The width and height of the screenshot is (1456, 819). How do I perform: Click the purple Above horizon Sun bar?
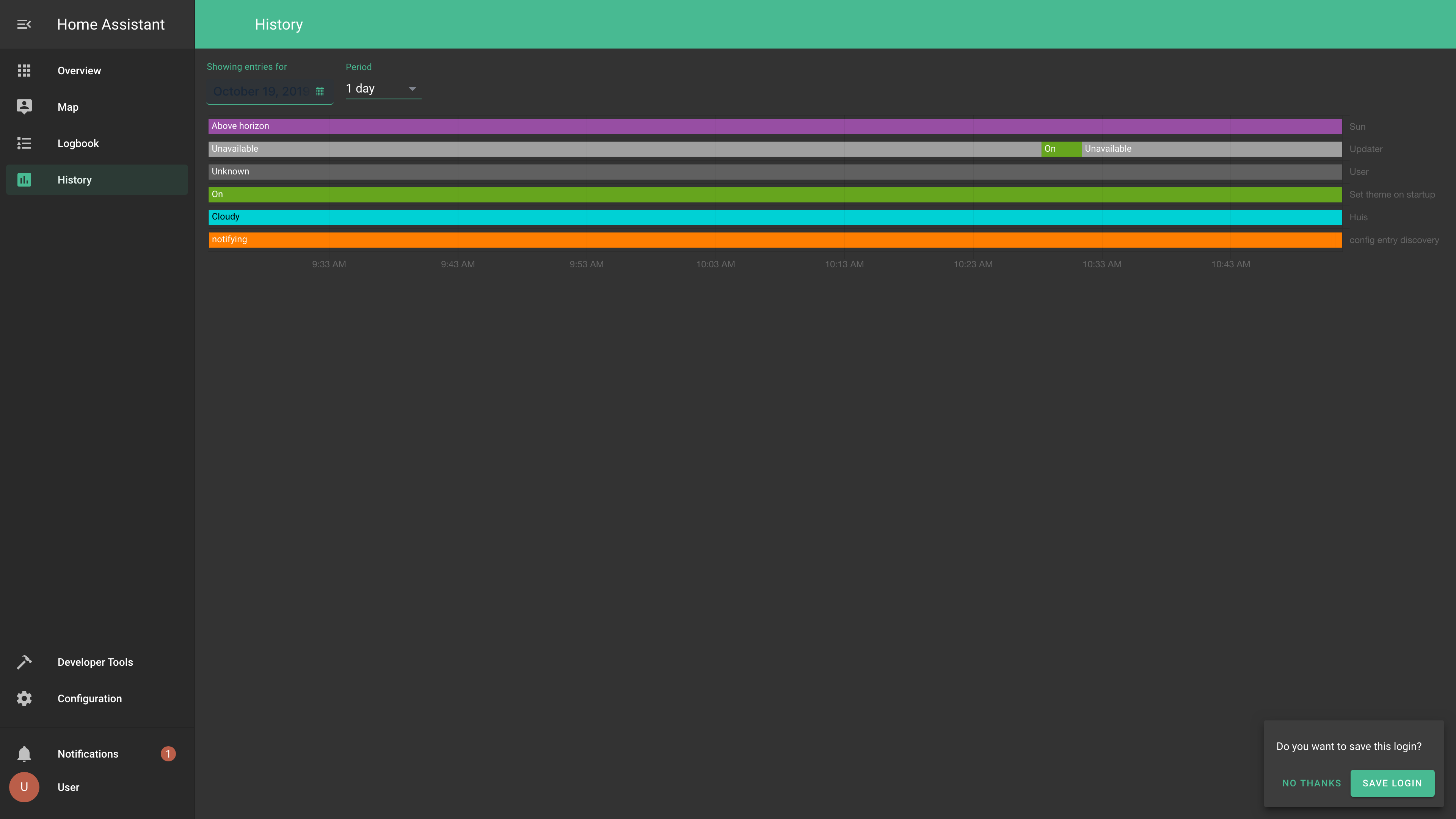pos(774,126)
